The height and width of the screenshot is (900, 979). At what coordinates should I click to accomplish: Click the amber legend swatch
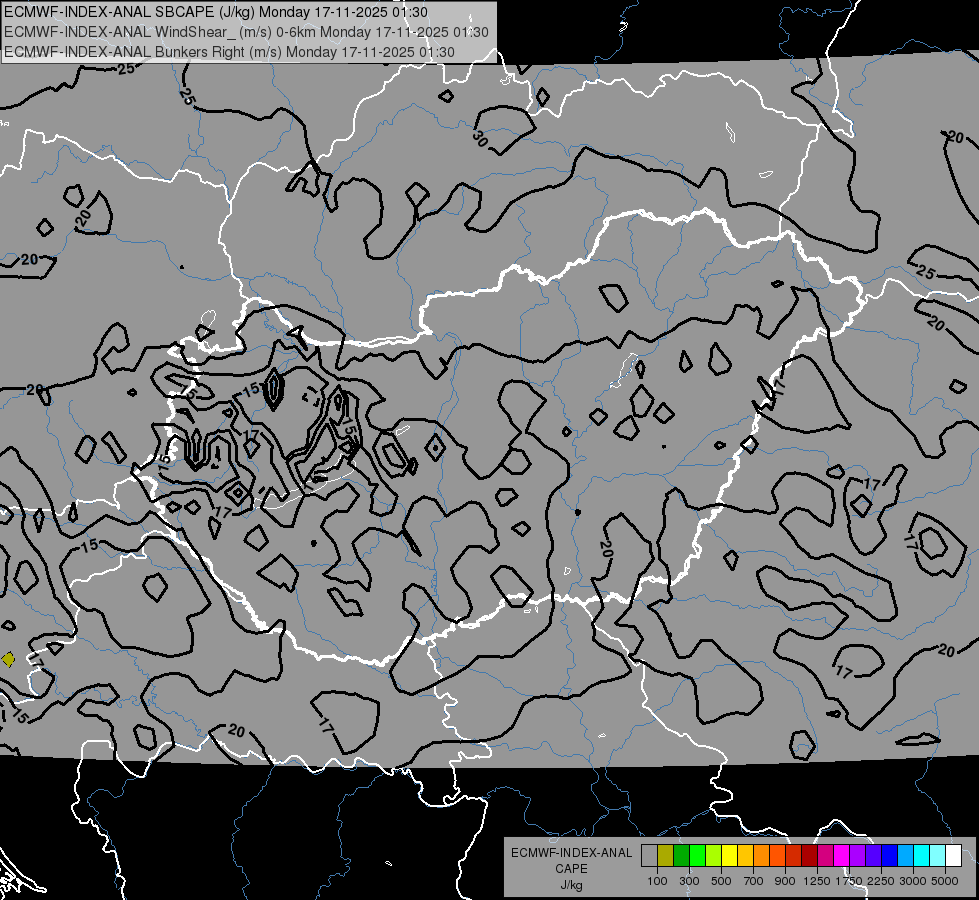(x=745, y=856)
